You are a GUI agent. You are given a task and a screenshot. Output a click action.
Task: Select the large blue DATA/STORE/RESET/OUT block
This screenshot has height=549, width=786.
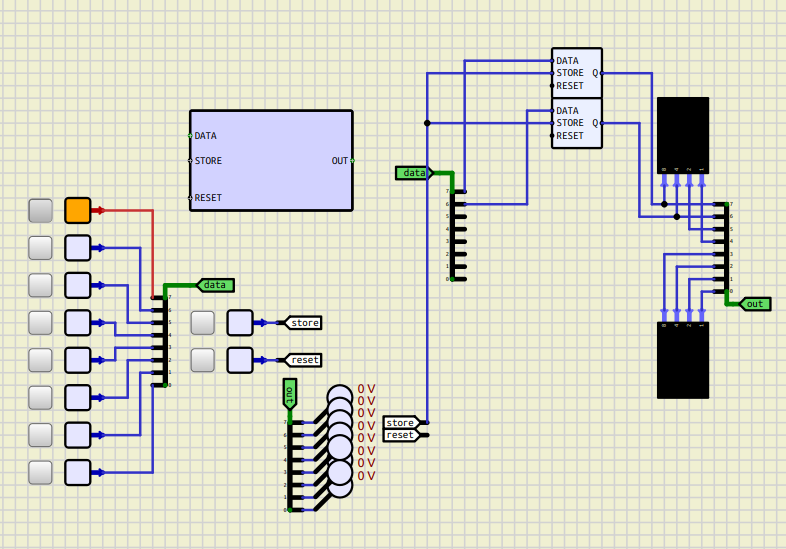tap(271, 160)
